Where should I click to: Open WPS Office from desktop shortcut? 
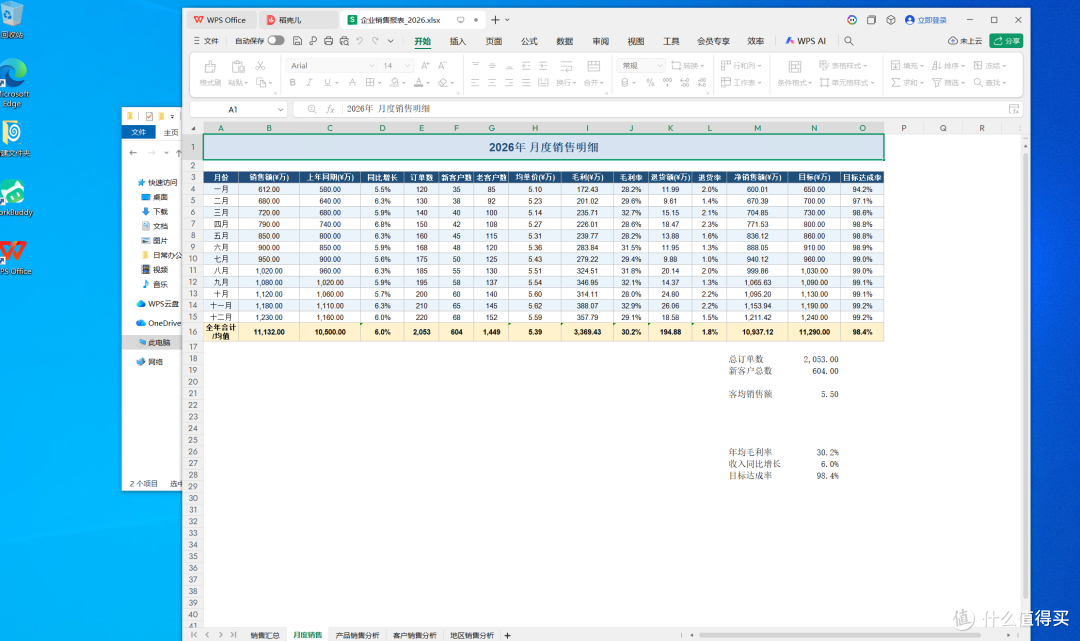(15, 258)
